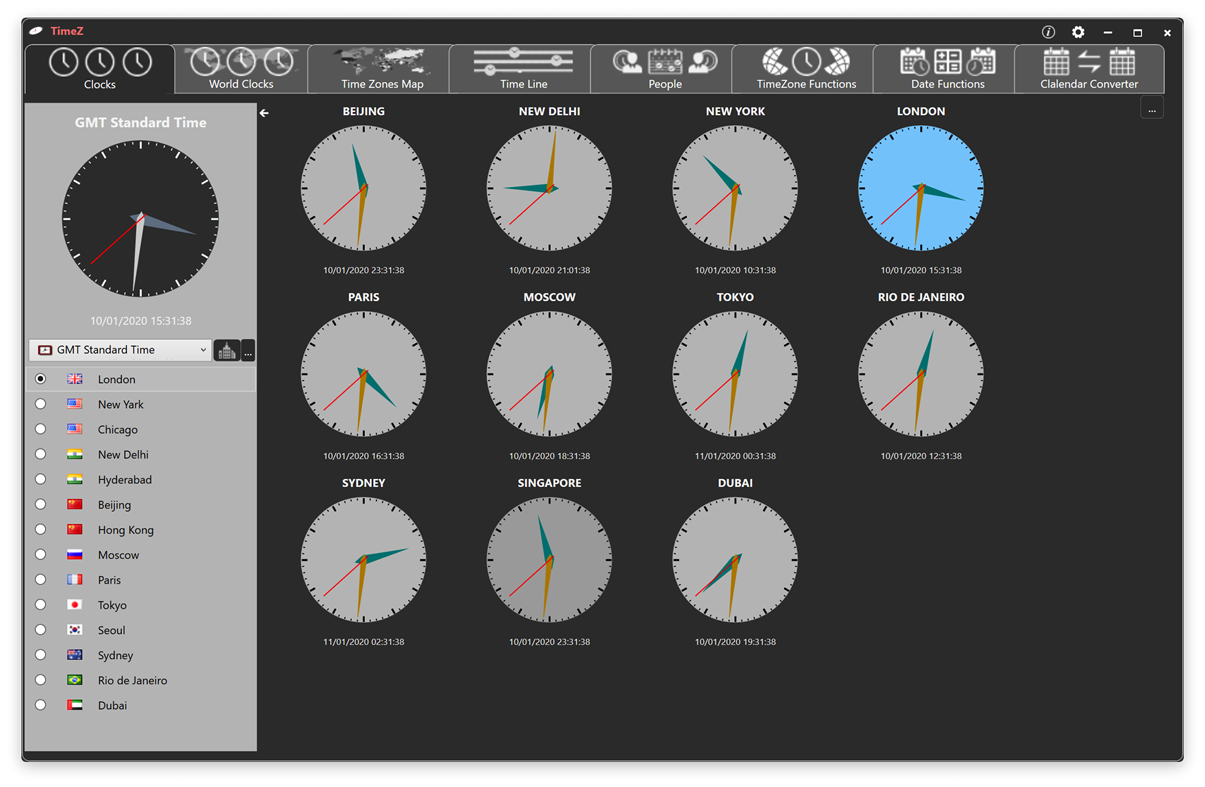Click the ellipsis button next to the timezone selector
The height and width of the screenshot is (787, 1205).
pos(247,350)
